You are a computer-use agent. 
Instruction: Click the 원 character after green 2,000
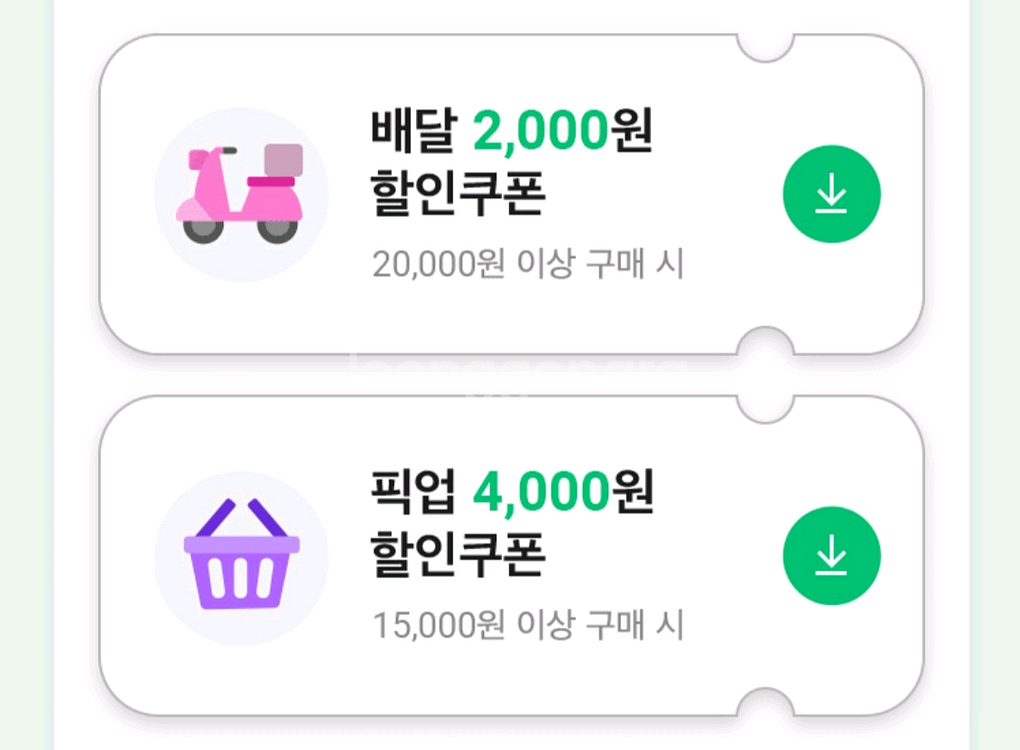pos(632,131)
